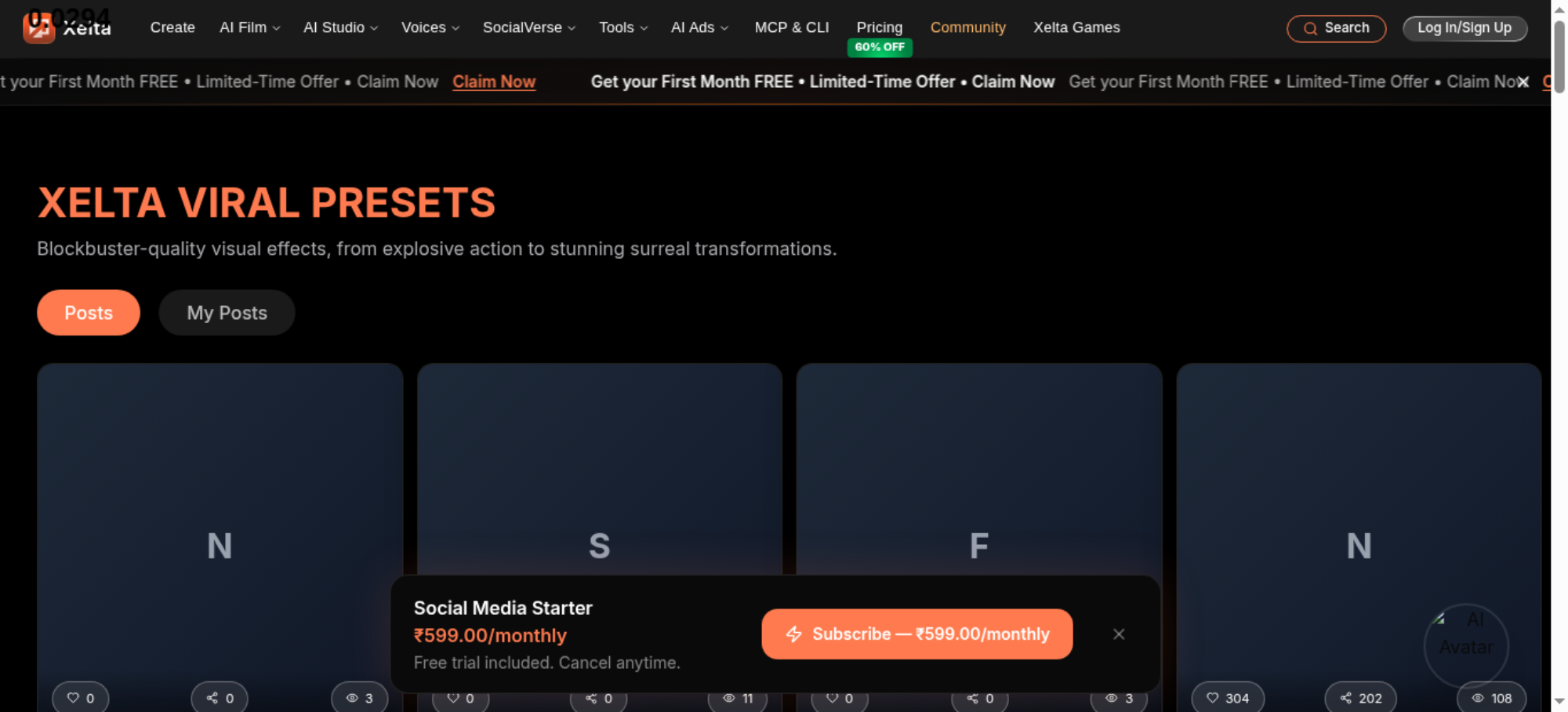
Task: Open the AI Avatar floating widget
Action: 1466,645
